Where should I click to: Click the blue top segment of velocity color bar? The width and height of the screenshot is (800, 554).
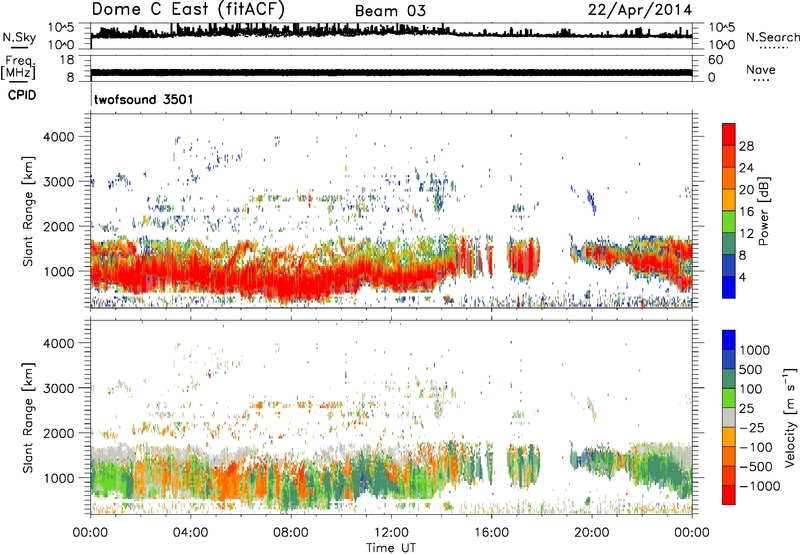729,340
